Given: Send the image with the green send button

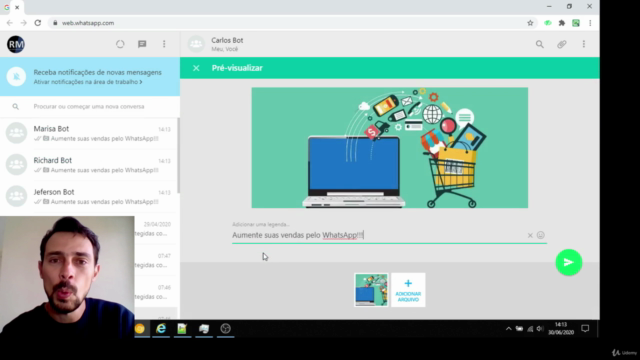Looking at the screenshot, I should (569, 262).
